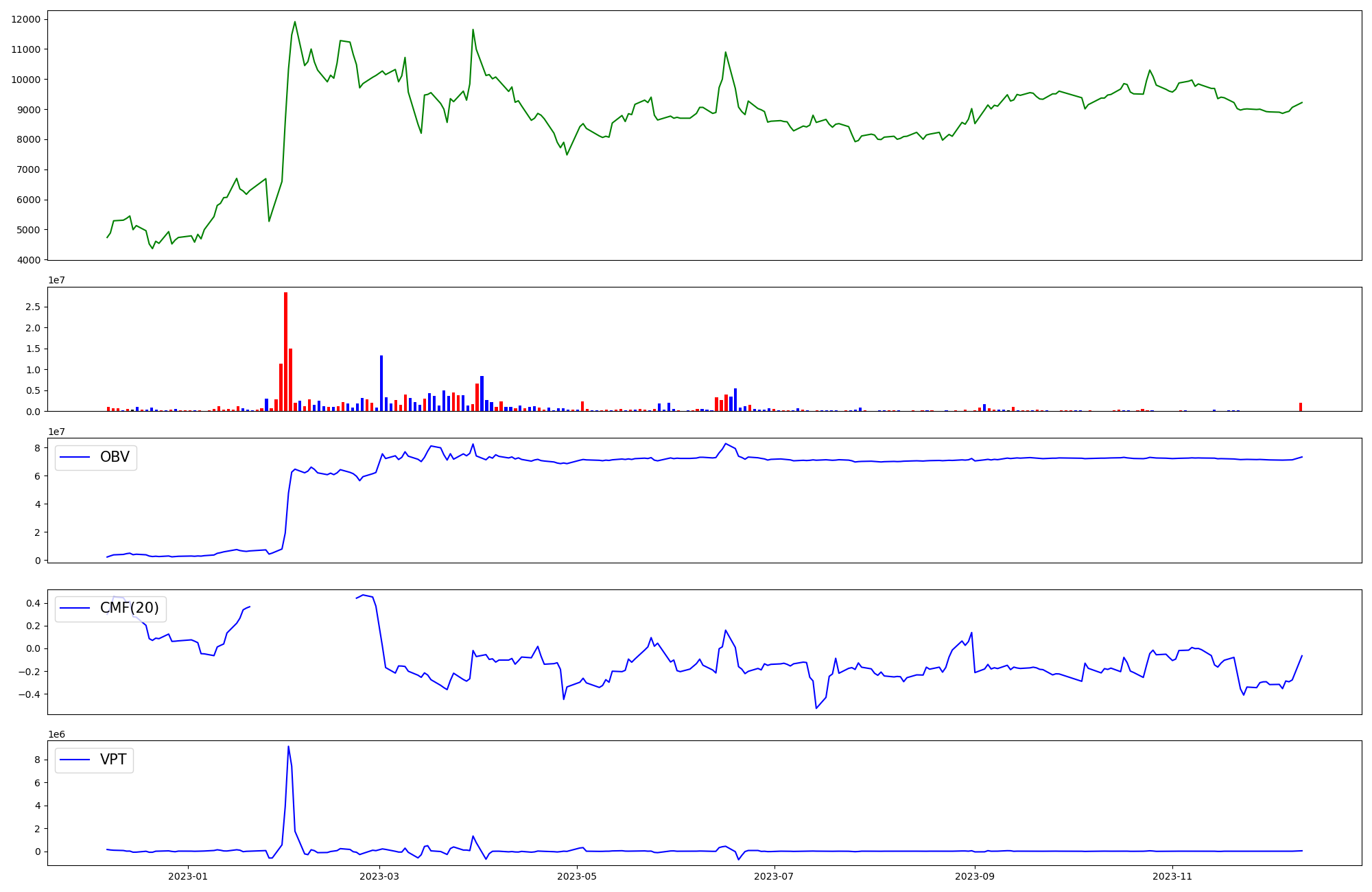Click the 2023-03 x-axis tick label
The image size is (1372, 892).
379,876
